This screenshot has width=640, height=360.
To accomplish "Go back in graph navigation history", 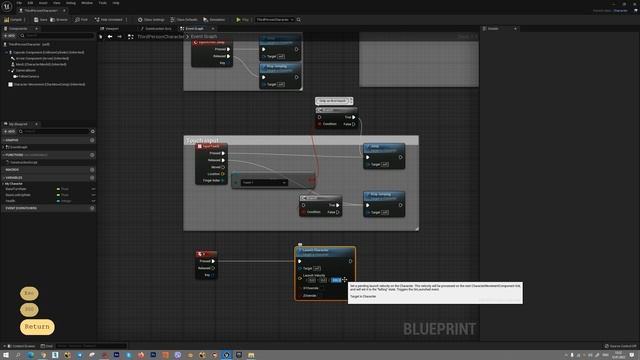I will 110,37.
